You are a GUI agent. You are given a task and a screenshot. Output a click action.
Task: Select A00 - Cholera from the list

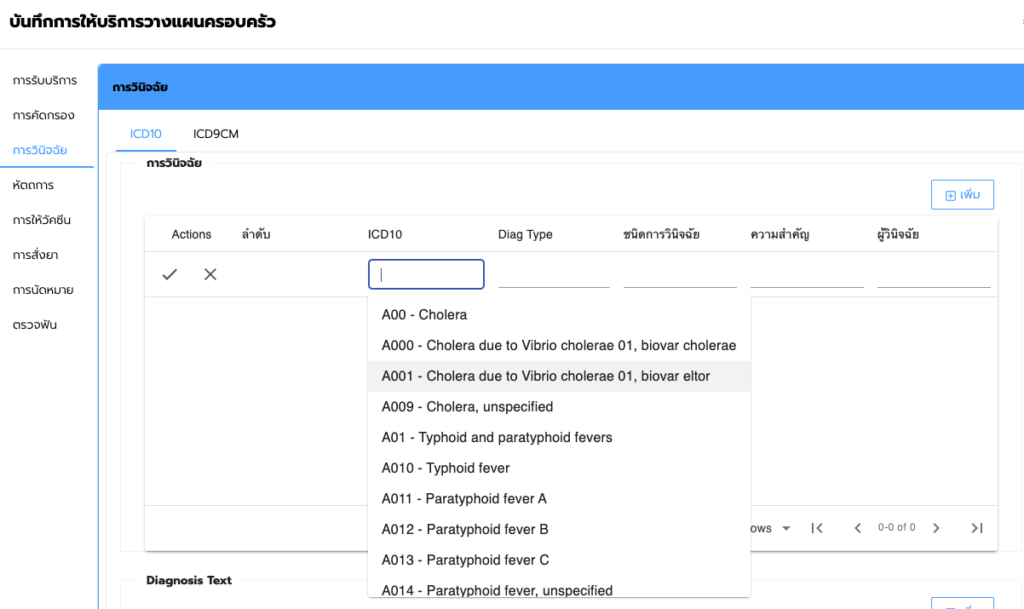pos(424,315)
